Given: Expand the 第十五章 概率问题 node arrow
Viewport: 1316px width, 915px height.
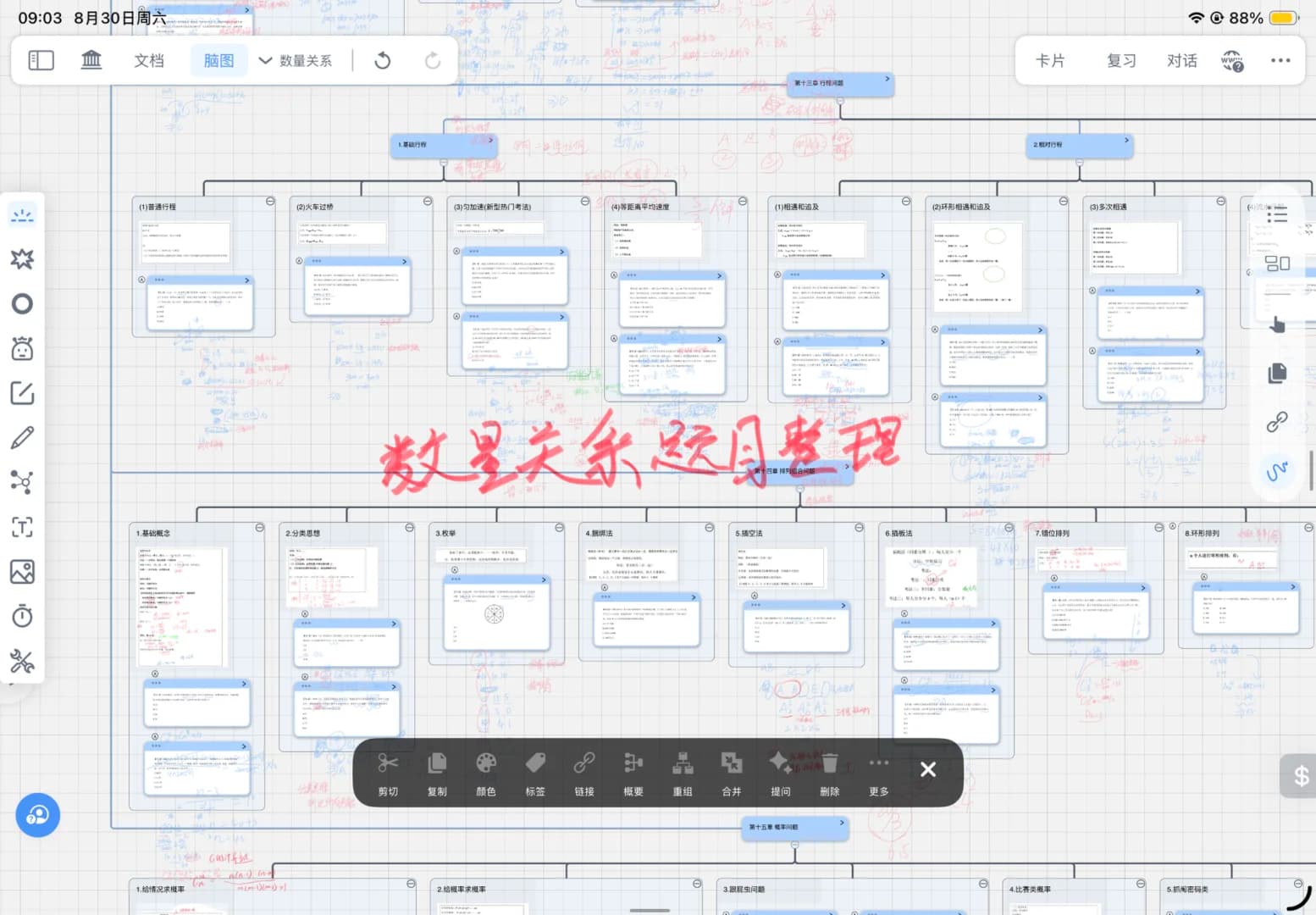Looking at the screenshot, I should (841, 823).
